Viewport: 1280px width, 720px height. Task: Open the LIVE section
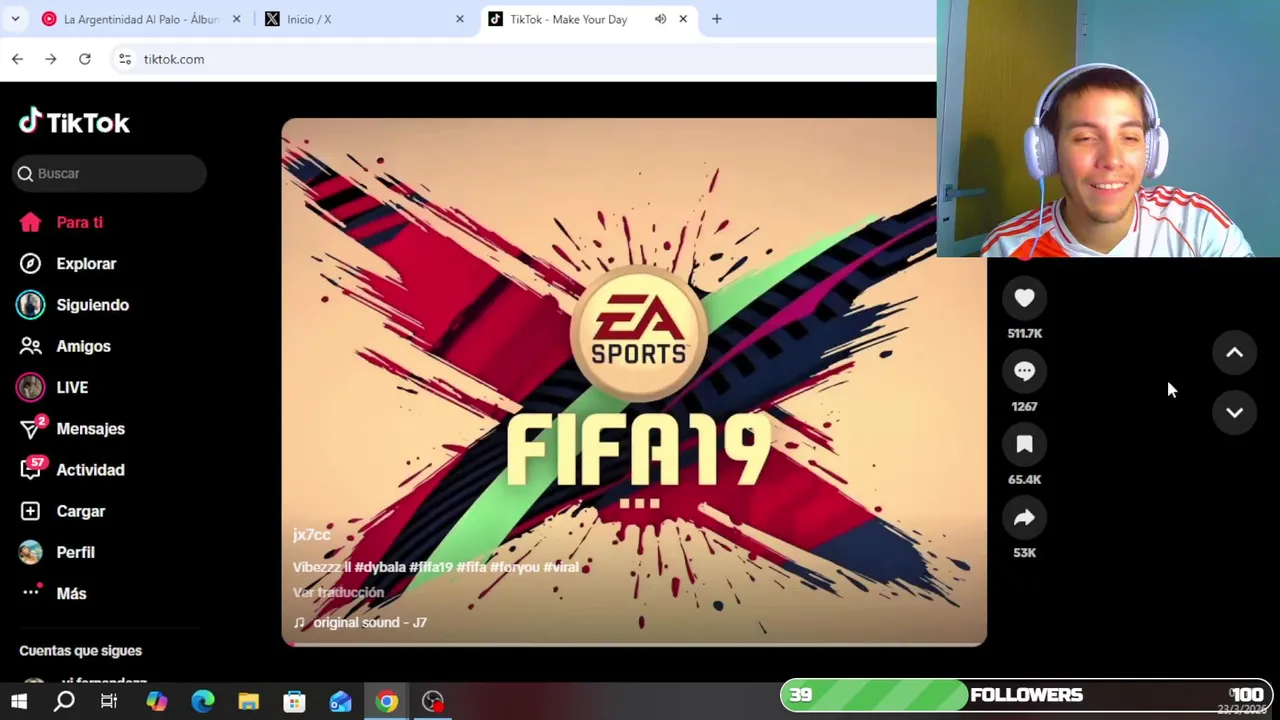[53, 387]
